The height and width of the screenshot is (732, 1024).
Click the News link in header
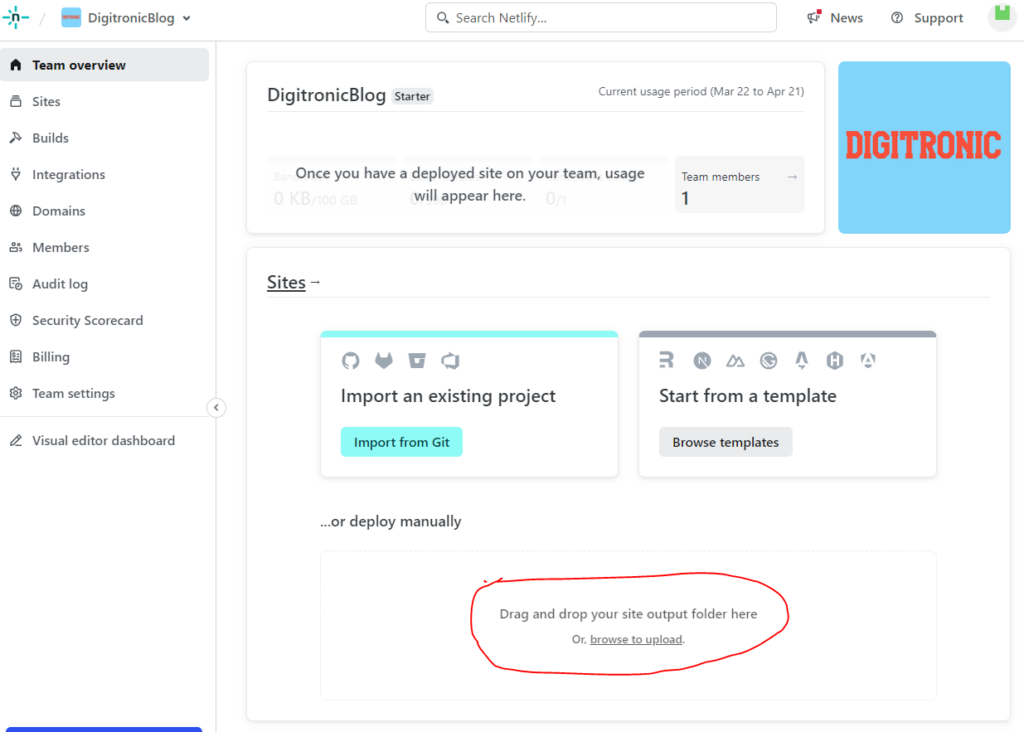[846, 18]
